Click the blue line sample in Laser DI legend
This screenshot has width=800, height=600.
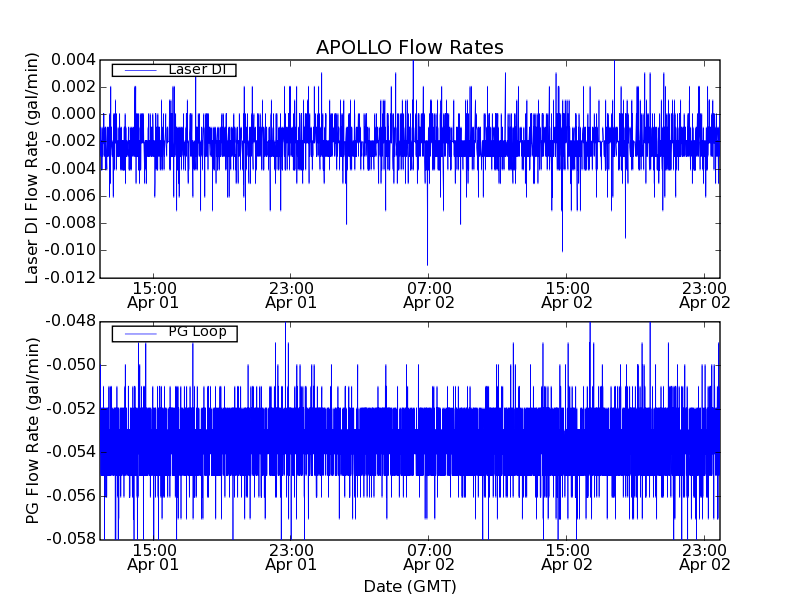click(140, 70)
